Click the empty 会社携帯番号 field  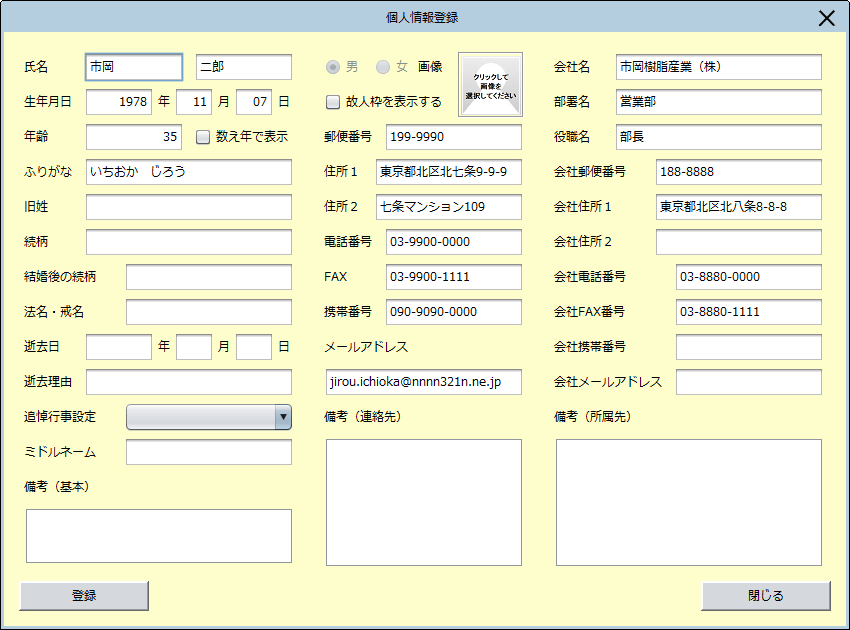coord(749,347)
